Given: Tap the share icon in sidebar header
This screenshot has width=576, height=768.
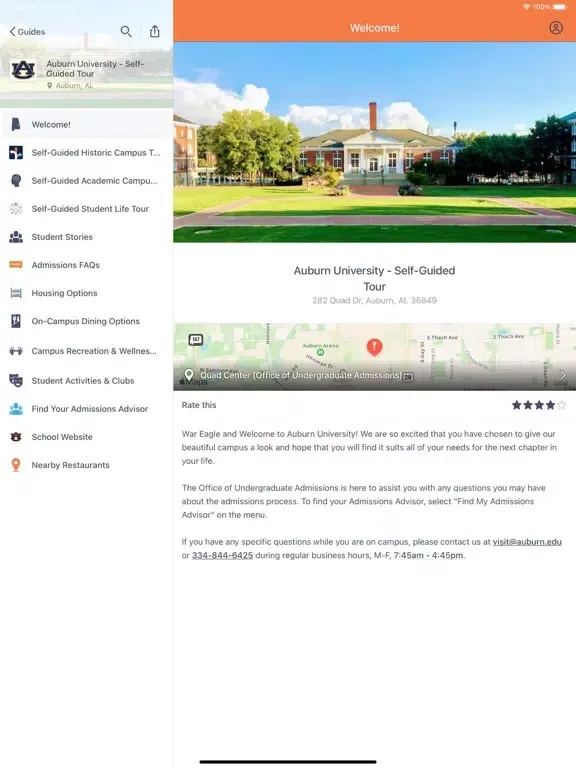Looking at the screenshot, I should coord(155,31).
